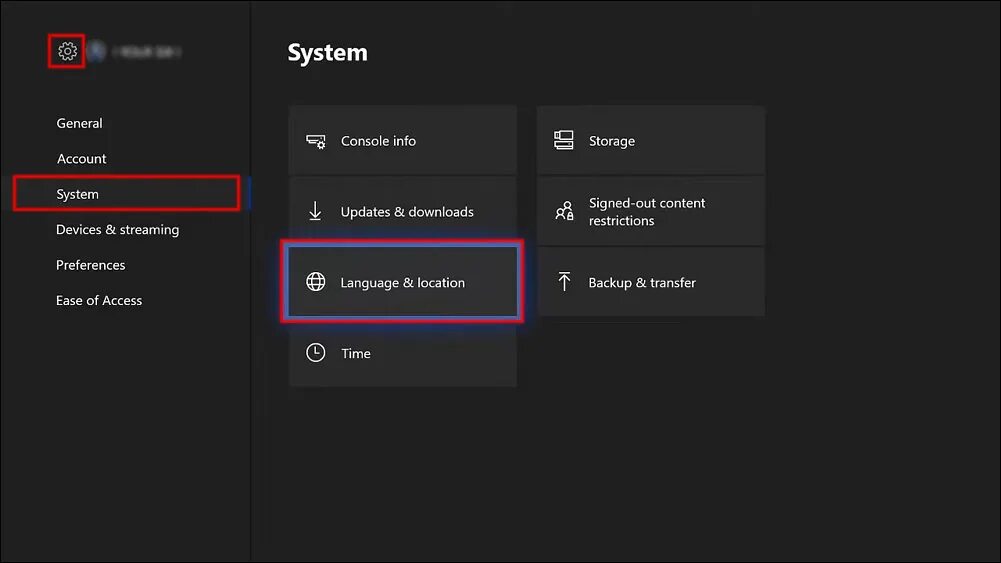Go to Devices & streaming settings
Screen dimensions: 1001x563
[117, 229]
